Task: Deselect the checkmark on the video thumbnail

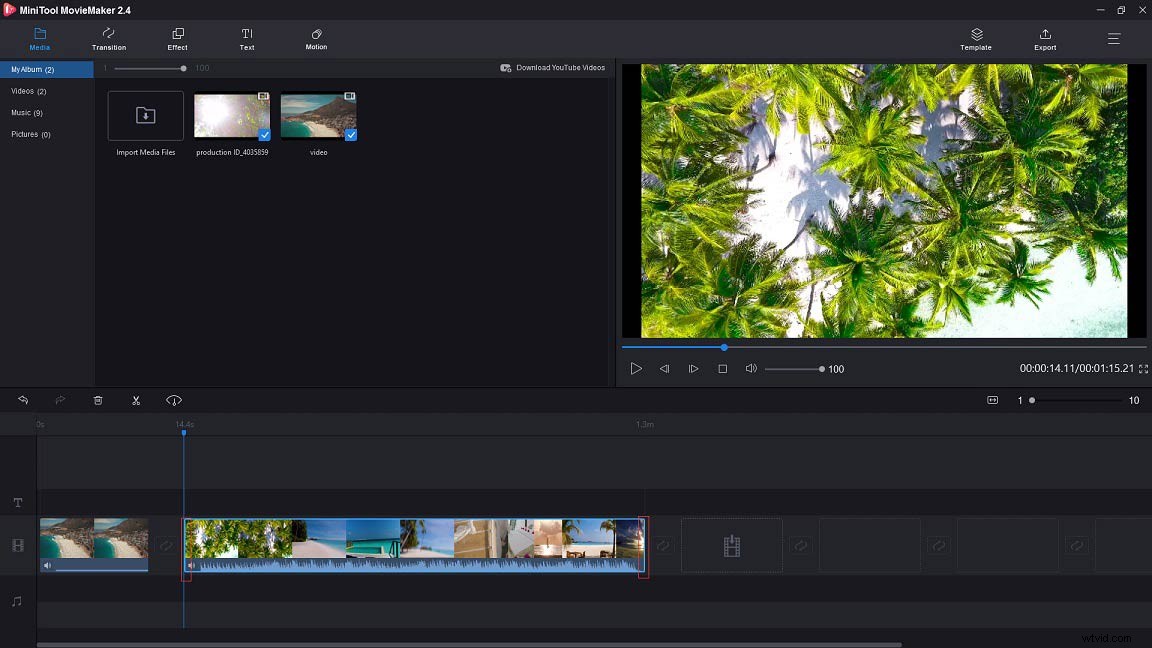Action: 352,133
